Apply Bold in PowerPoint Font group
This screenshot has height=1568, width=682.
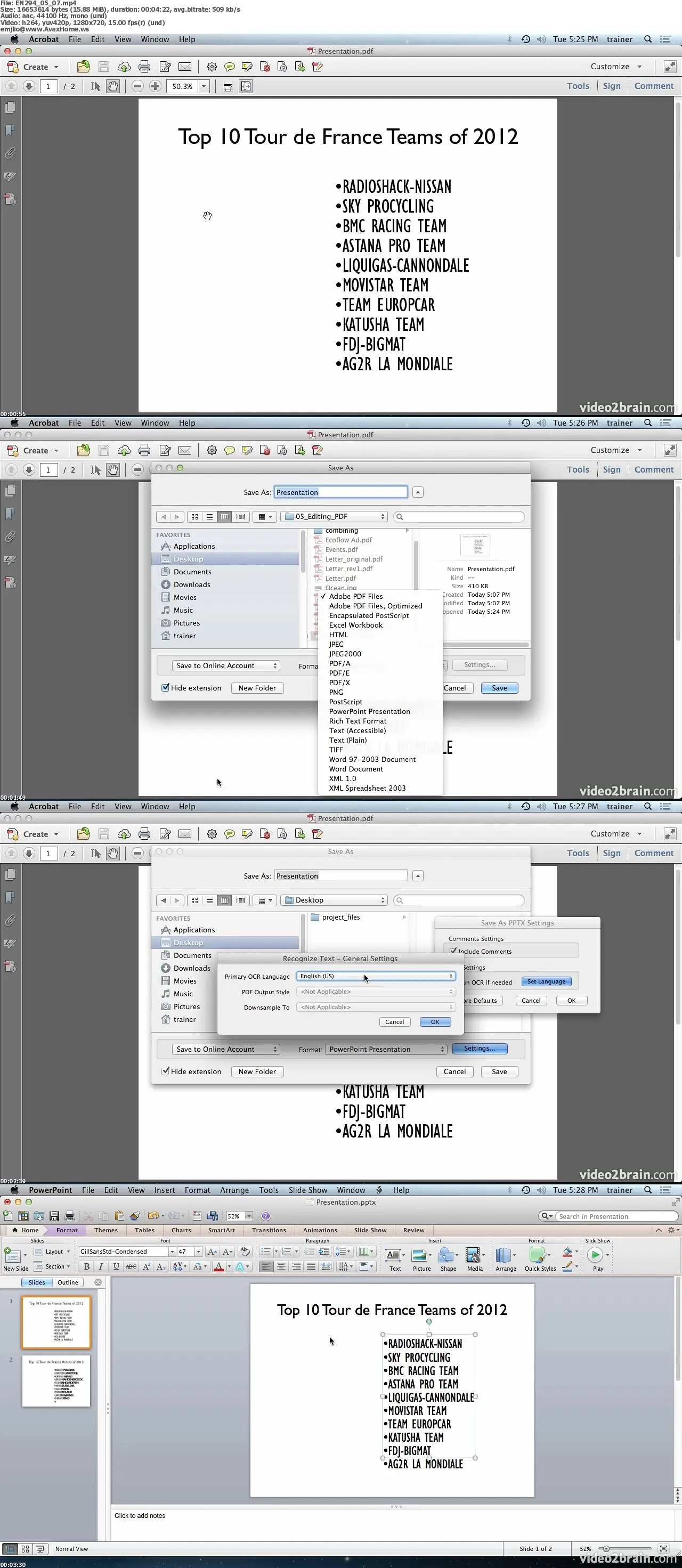pyautogui.click(x=86, y=1266)
